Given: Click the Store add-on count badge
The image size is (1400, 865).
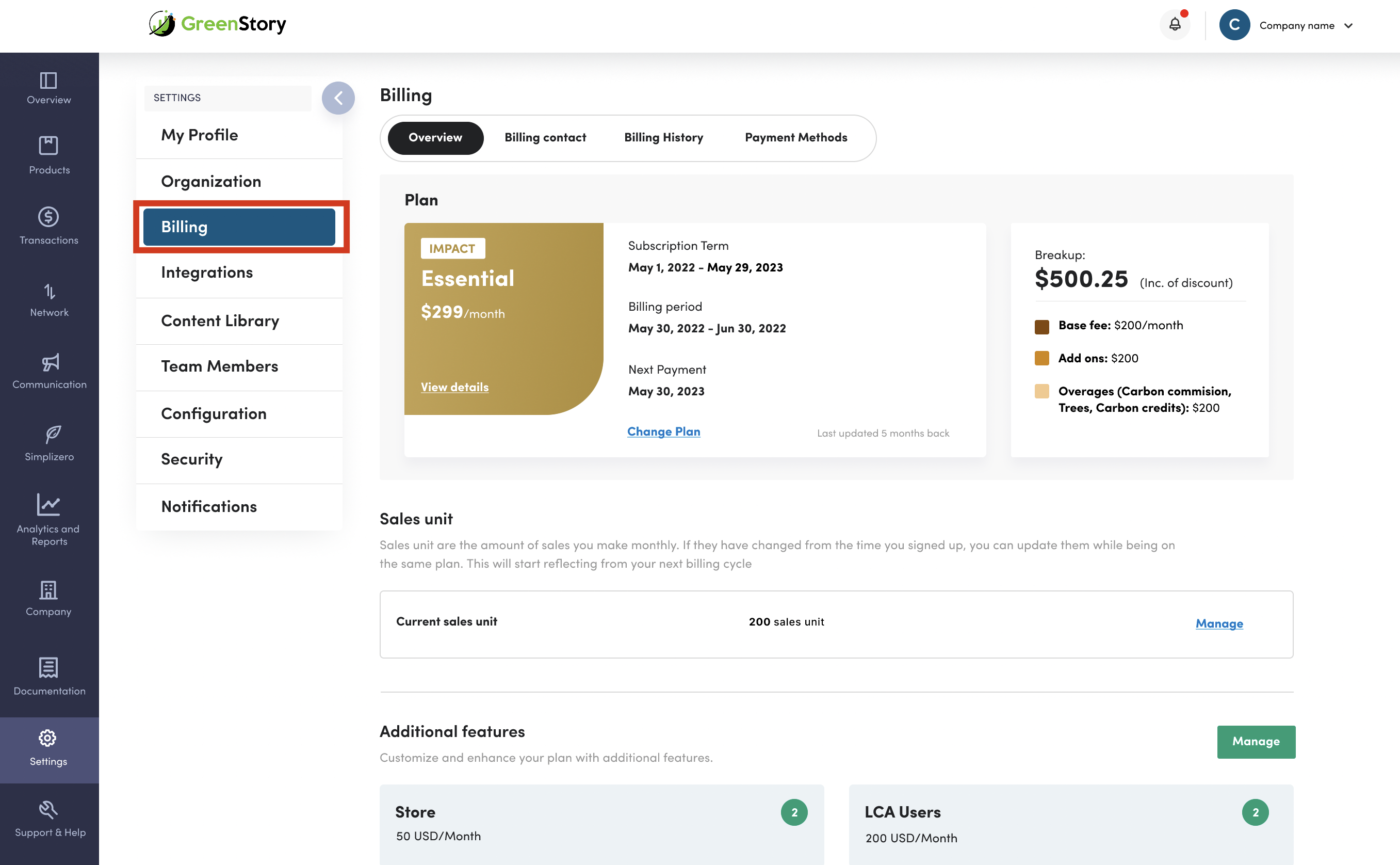Looking at the screenshot, I should (x=793, y=812).
